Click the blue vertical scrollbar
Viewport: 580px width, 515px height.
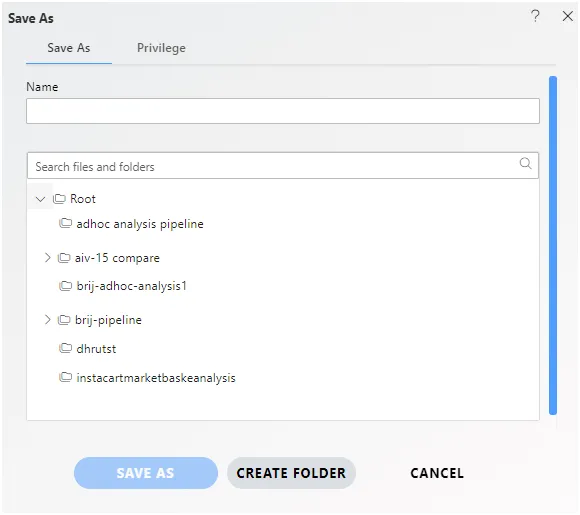pyautogui.click(x=553, y=245)
